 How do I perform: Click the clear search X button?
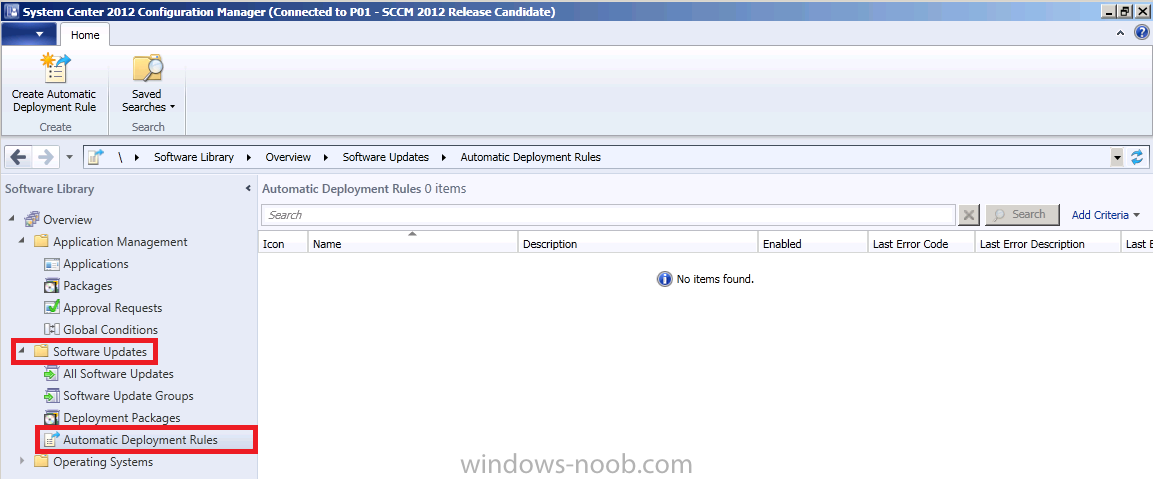click(x=968, y=215)
